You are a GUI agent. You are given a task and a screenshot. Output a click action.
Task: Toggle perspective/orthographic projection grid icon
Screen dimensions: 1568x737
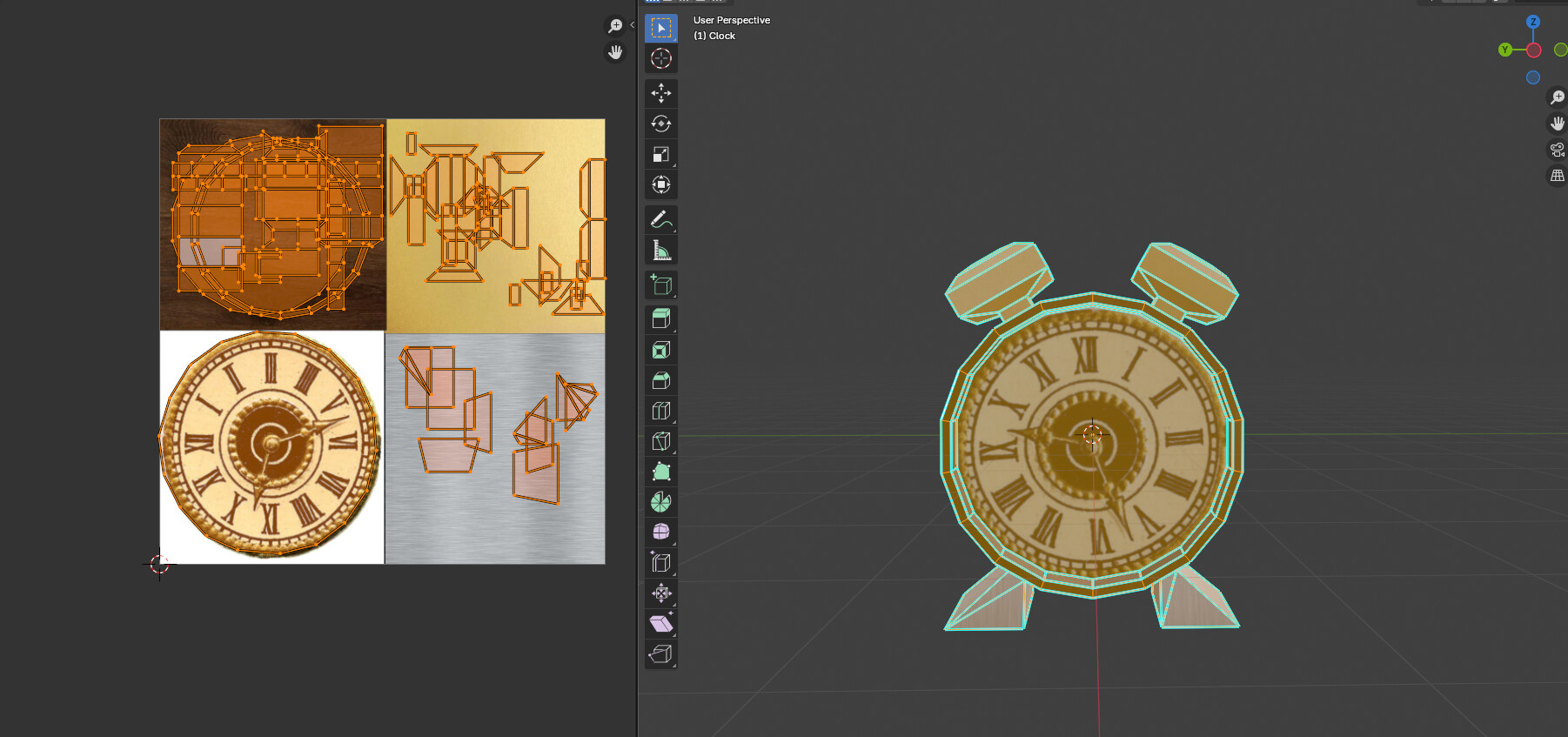(x=1558, y=176)
